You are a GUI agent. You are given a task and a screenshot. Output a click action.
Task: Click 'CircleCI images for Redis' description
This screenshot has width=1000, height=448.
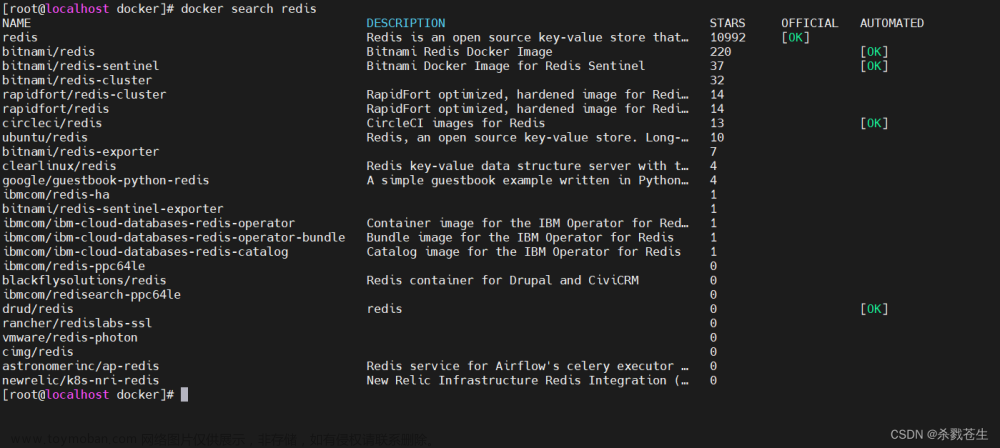coord(456,123)
